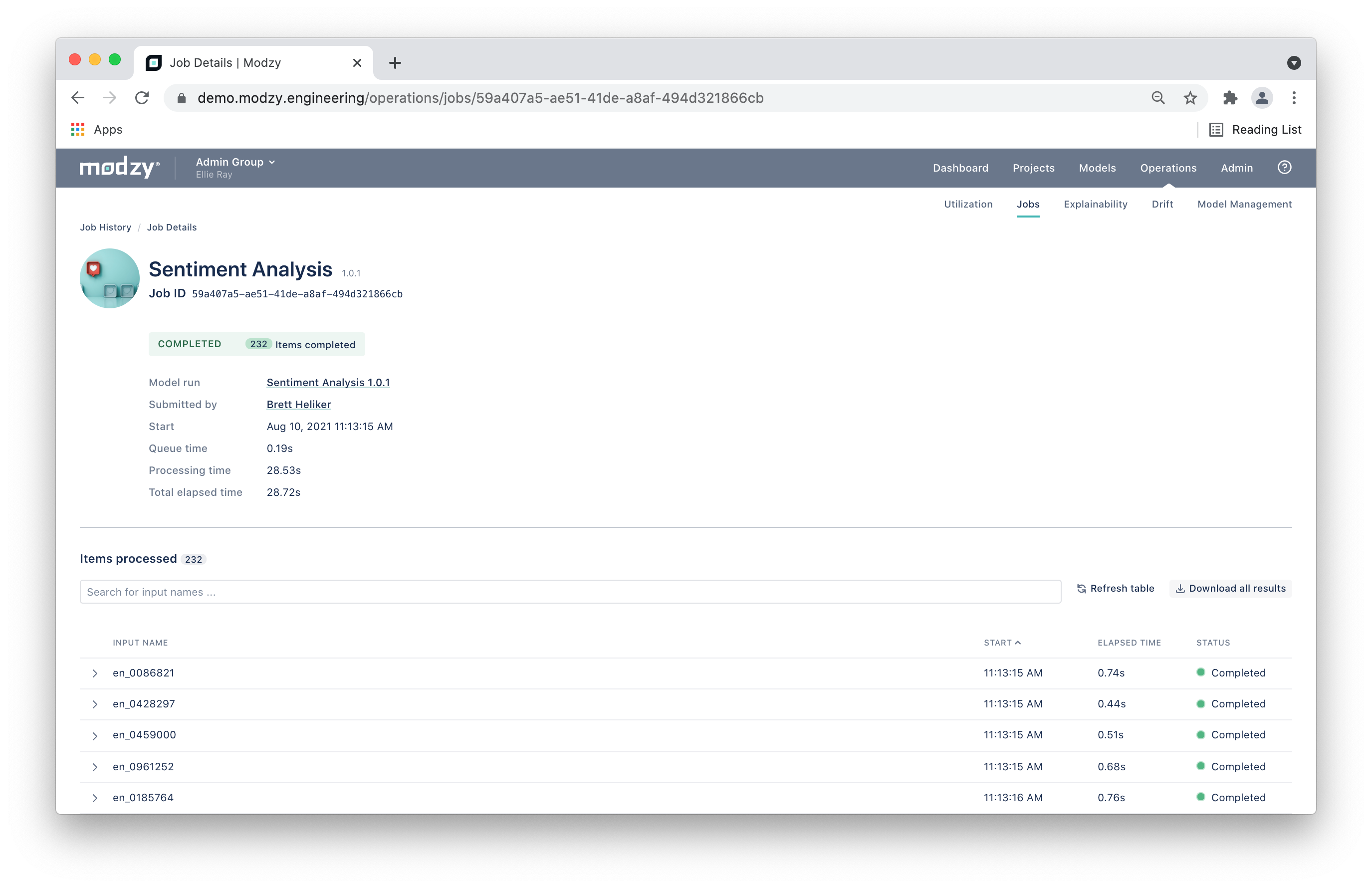The height and width of the screenshot is (888, 1372).
Task: Click the browser forward arrow
Action: pos(110,98)
